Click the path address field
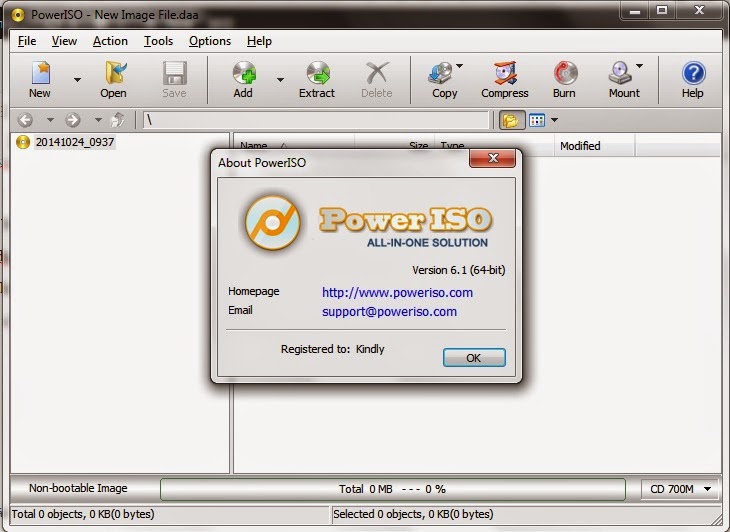This screenshot has height=532, width=730. pyautogui.click(x=316, y=120)
